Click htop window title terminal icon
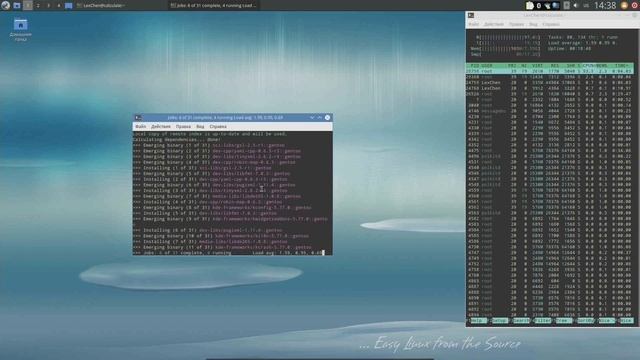The height and width of the screenshot is (360, 640). coord(471,16)
